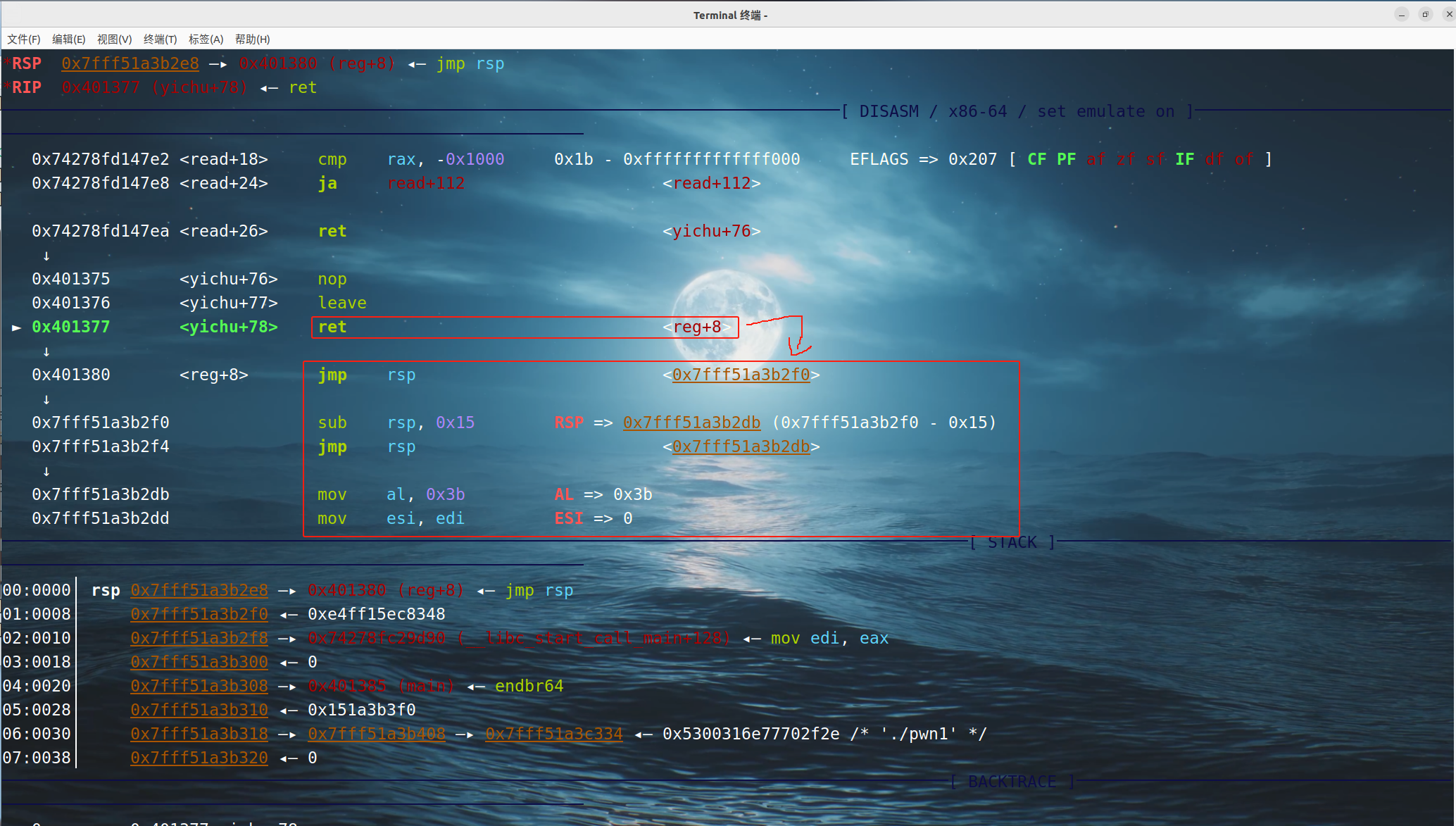Click RSP address 0x7fff51a3b2e8 in registers
Image resolution: width=1456 pixels, height=826 pixels.
coord(130,63)
